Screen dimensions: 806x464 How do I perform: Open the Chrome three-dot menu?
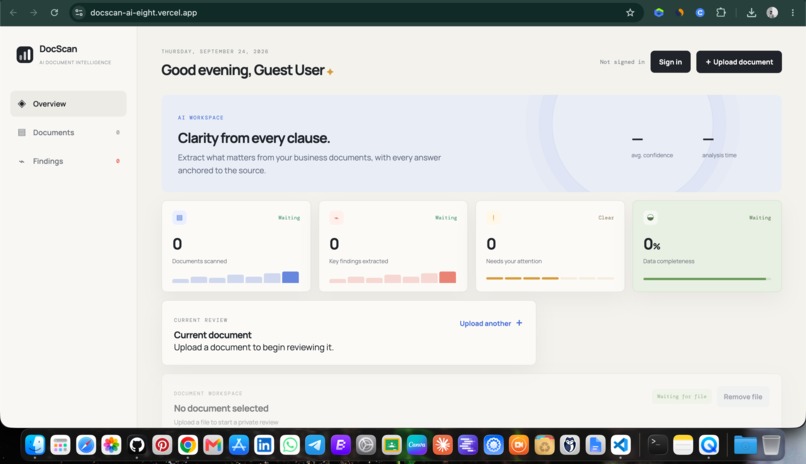(793, 12)
